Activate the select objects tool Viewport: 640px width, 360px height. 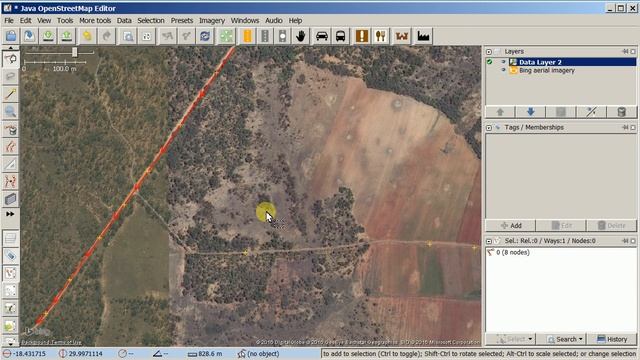click(x=11, y=59)
